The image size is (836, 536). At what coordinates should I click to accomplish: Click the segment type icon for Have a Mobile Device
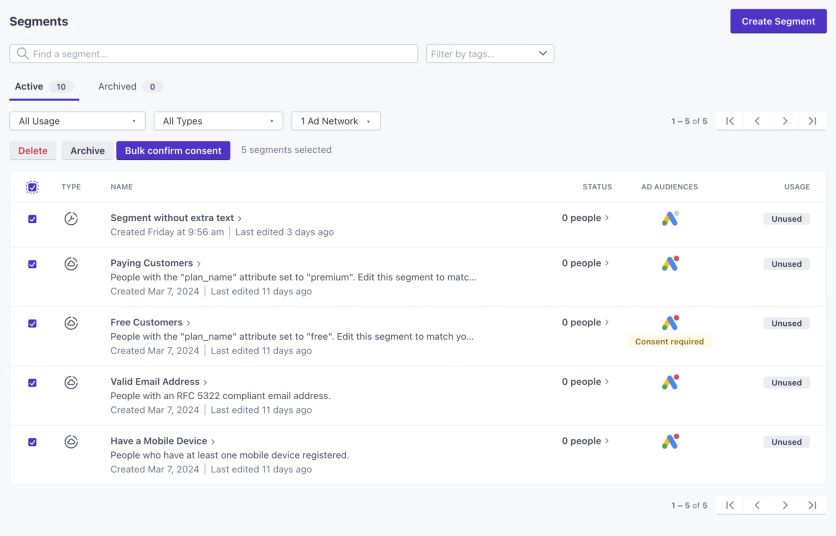coord(71,441)
